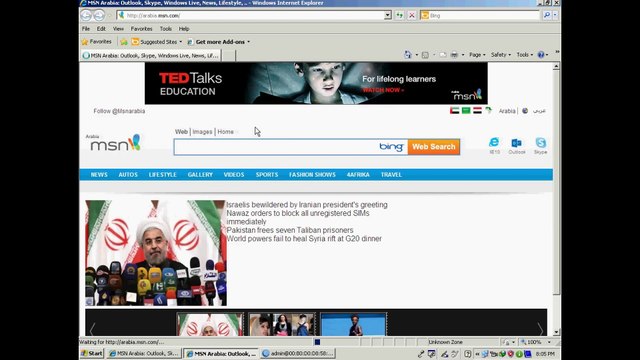Click the Refresh page button
This screenshot has height=360, width=640.
[x=399, y=16]
